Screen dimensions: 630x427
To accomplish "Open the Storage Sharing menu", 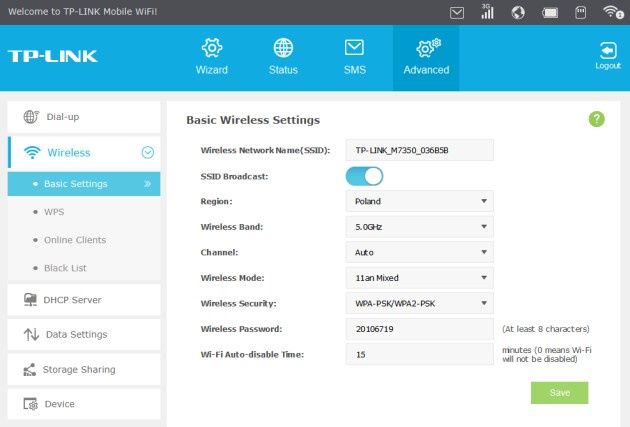I will tap(84, 370).
